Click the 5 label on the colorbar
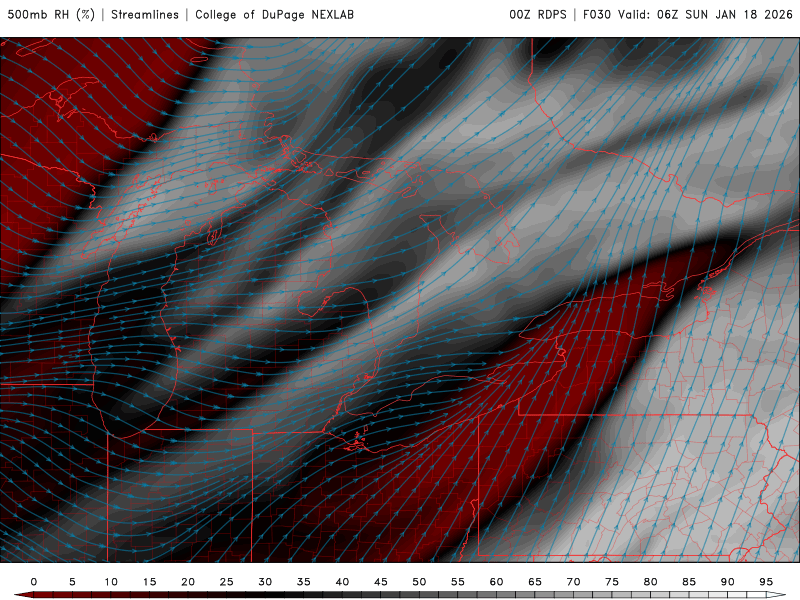This screenshot has width=800, height=600. tap(72, 582)
